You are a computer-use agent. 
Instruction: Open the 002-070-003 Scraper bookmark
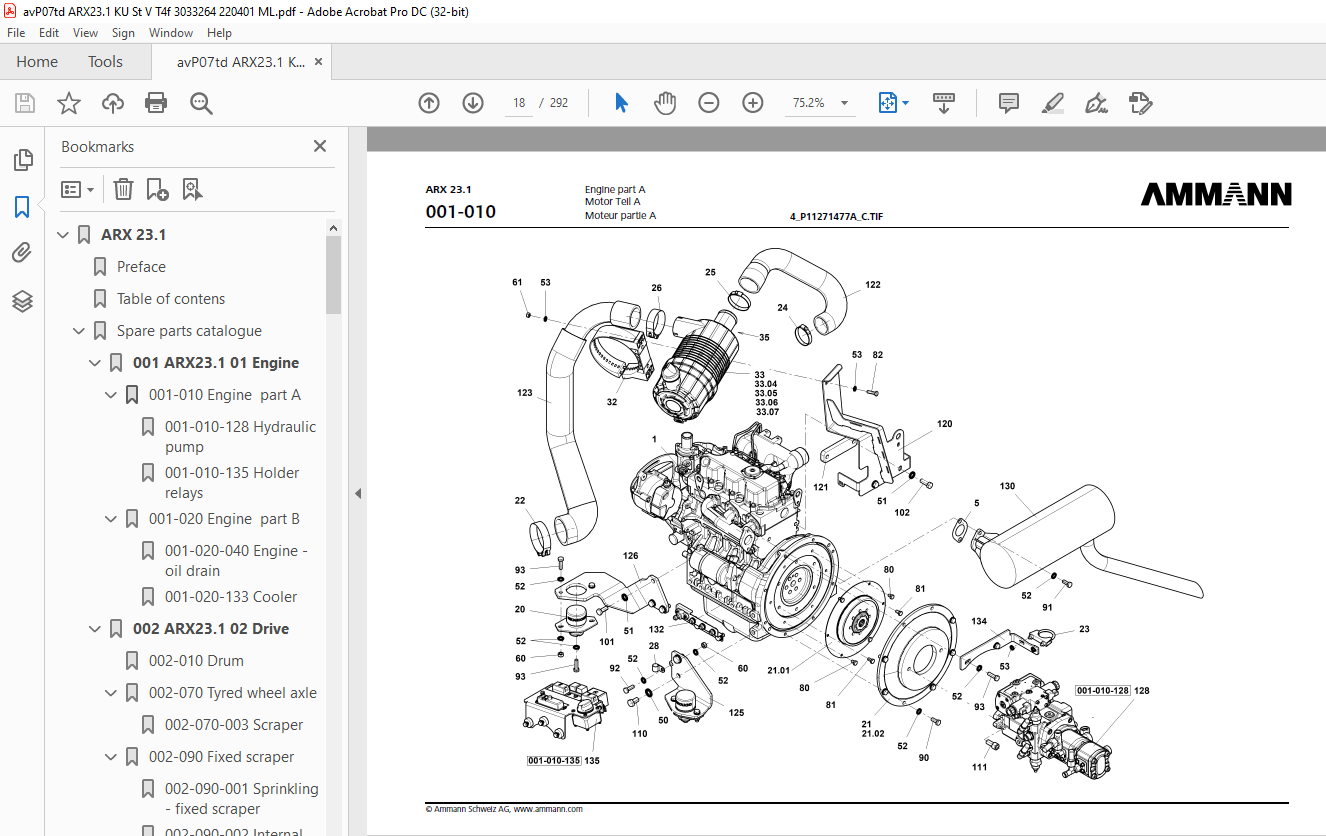tap(234, 725)
